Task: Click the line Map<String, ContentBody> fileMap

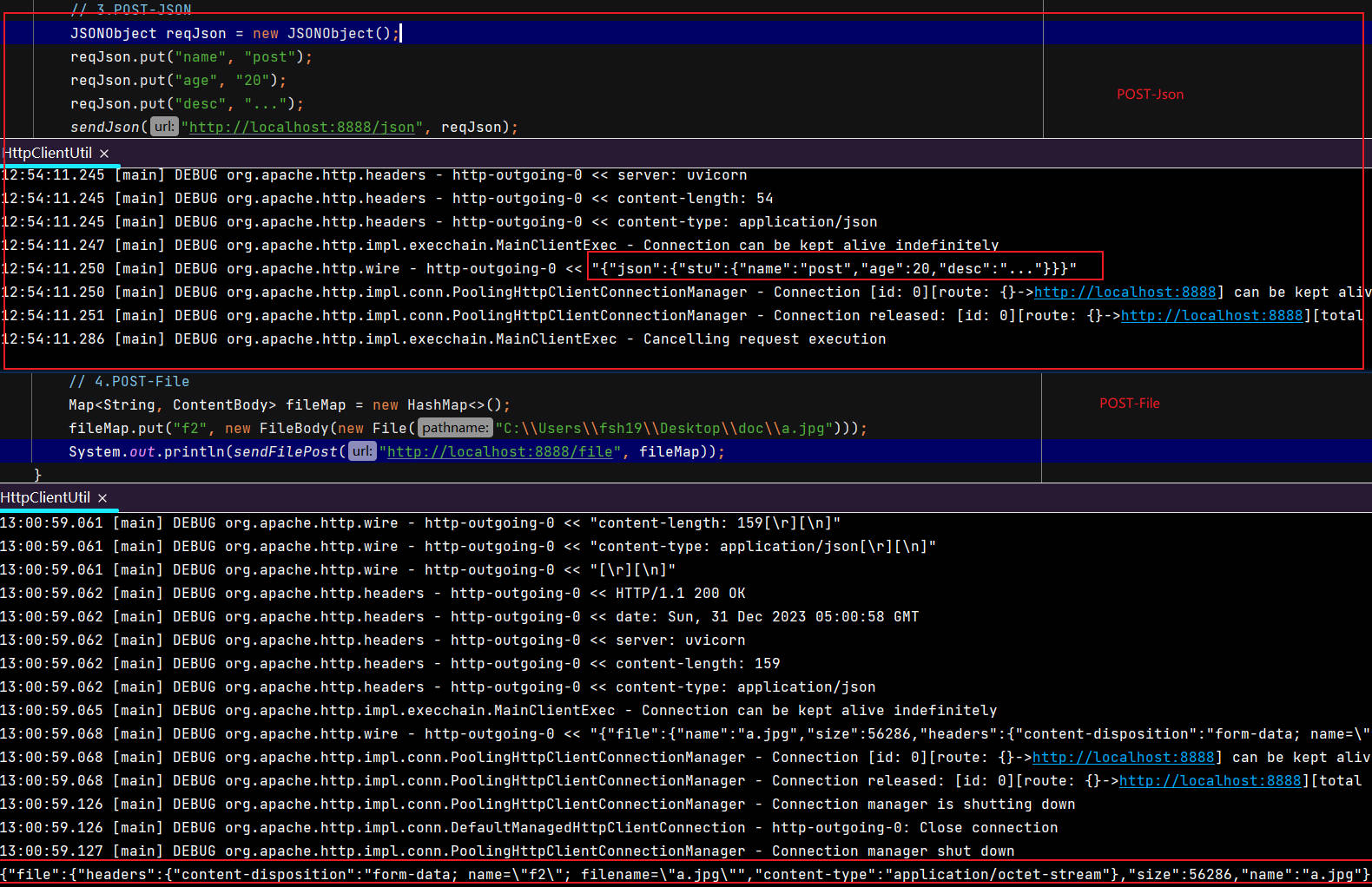Action: coord(289,404)
